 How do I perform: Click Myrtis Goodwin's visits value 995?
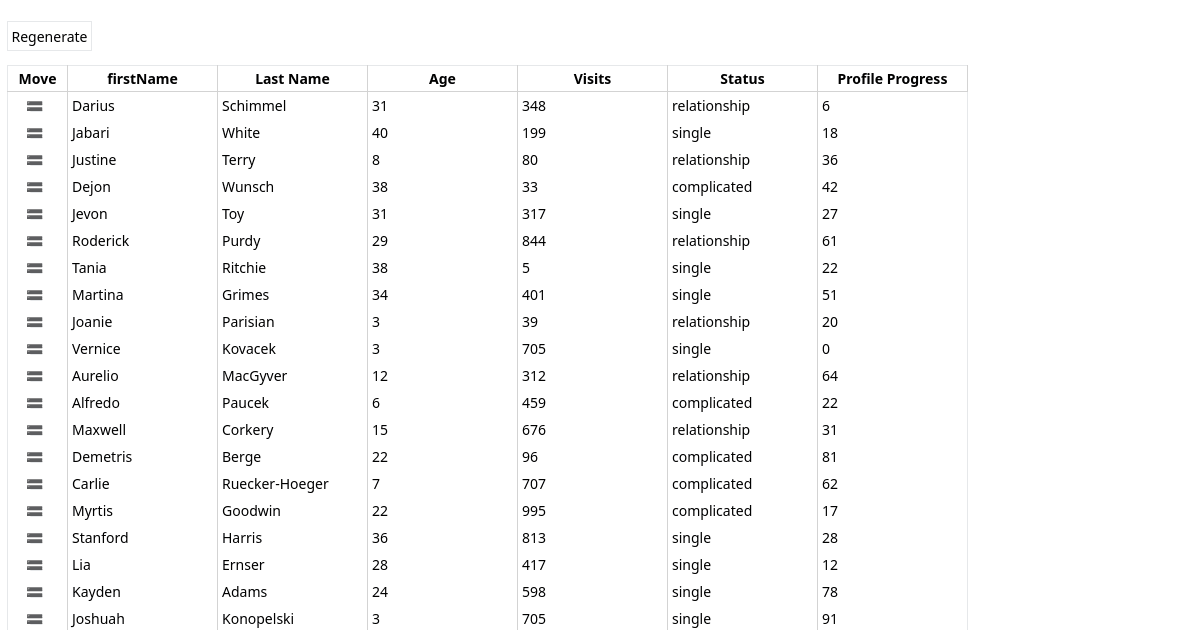click(534, 511)
